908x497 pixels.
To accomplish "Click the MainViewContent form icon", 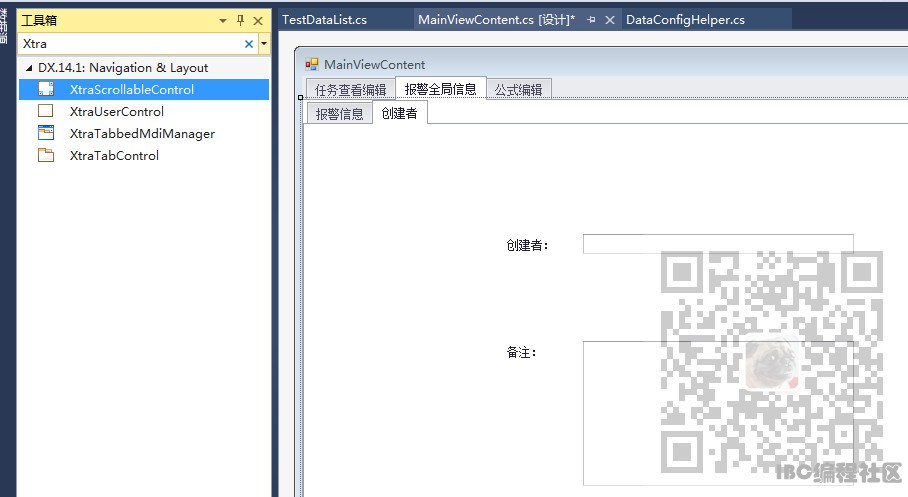I will tap(312, 64).
